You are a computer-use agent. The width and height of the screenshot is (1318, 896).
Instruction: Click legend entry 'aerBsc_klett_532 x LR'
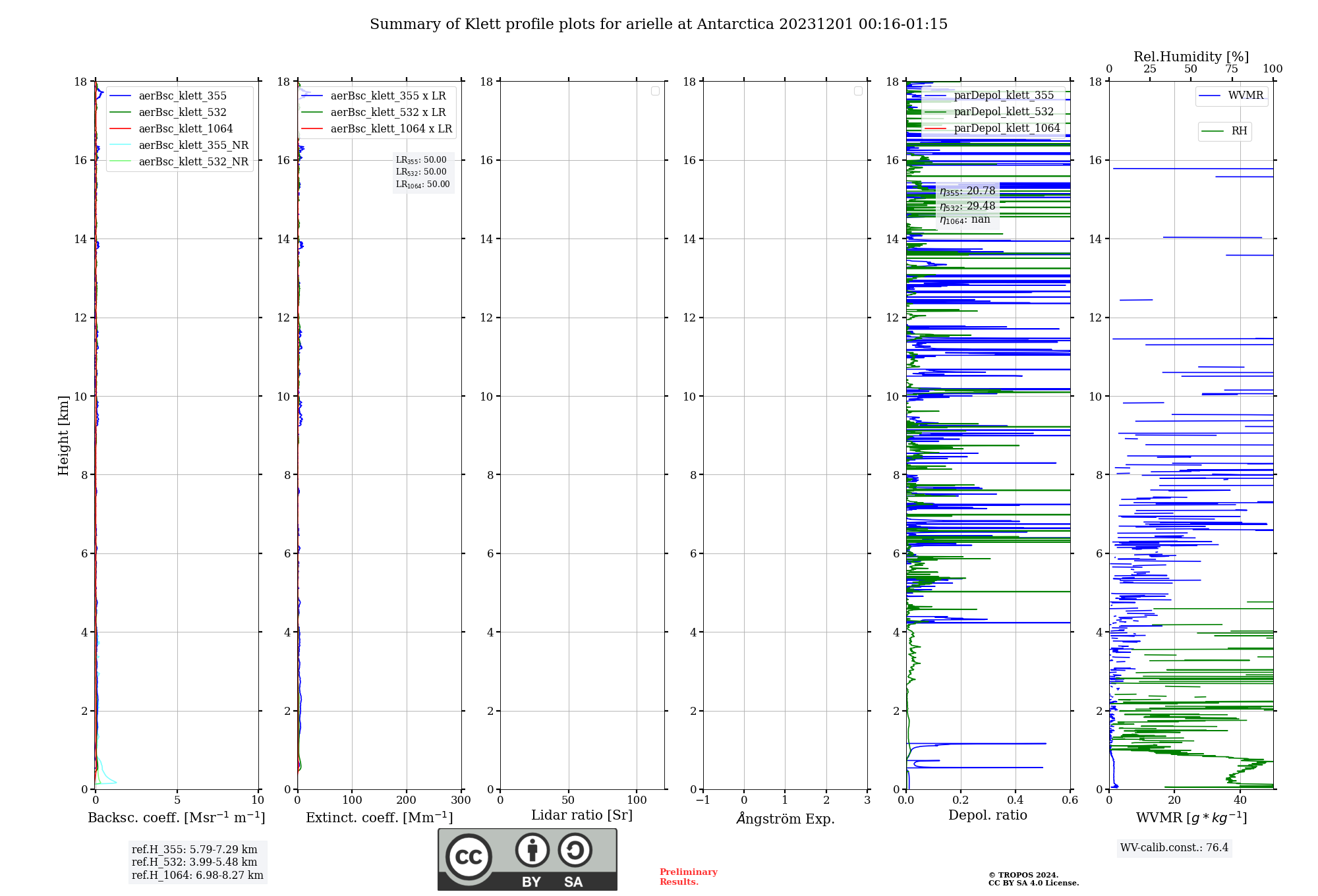388,113
